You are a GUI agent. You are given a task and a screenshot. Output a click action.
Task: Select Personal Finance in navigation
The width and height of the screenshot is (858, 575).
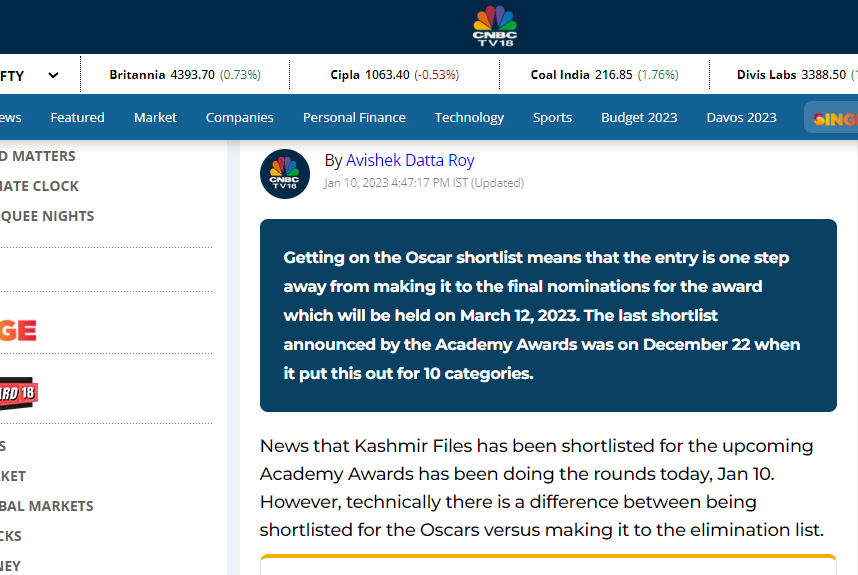[354, 117]
